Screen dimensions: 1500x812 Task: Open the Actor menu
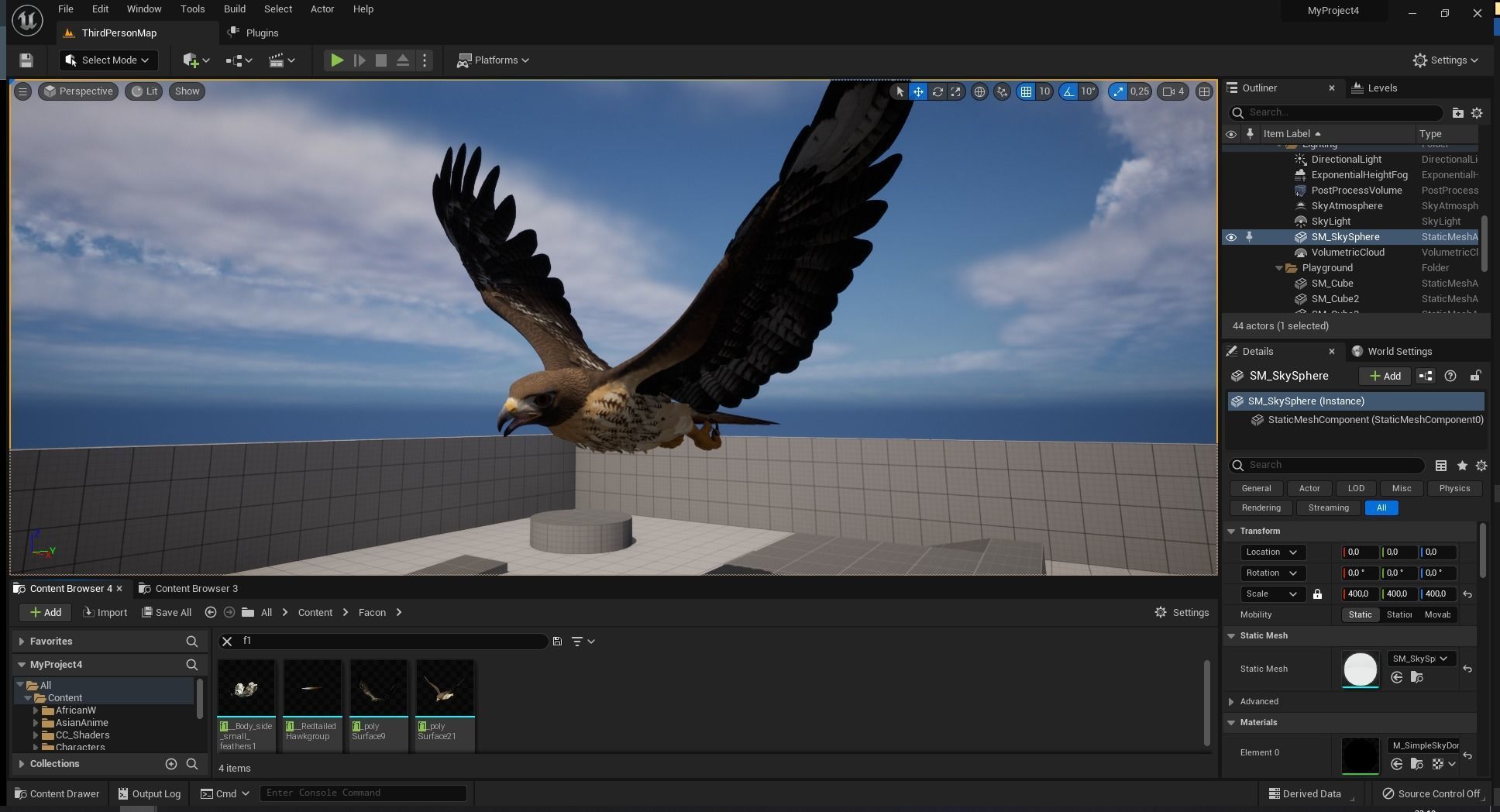click(x=322, y=9)
